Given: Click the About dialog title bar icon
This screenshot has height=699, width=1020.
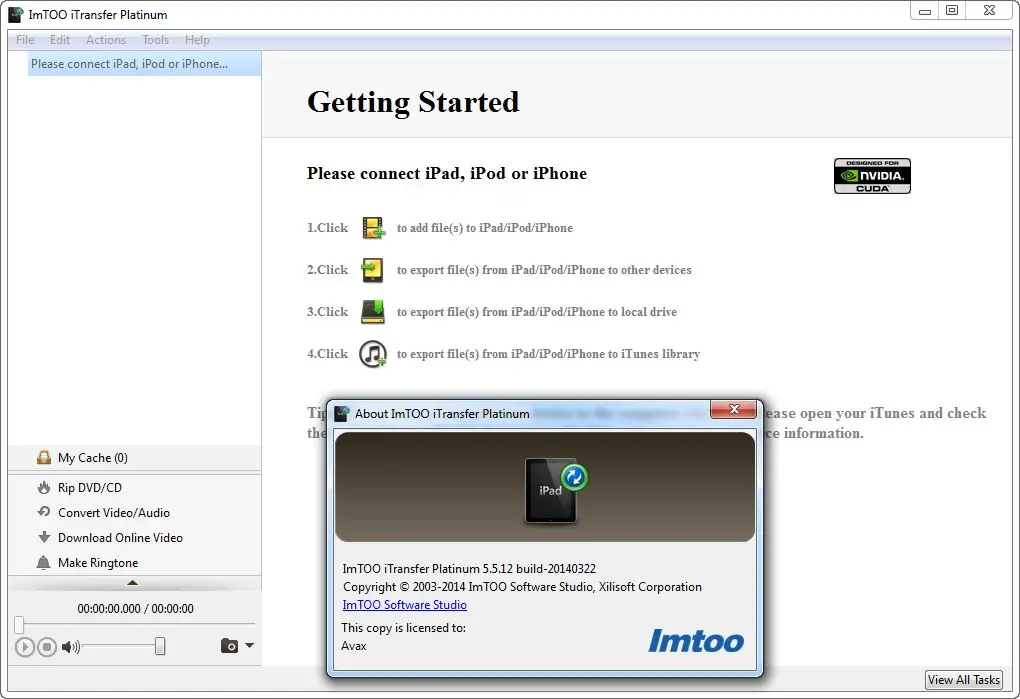Looking at the screenshot, I should click(x=342, y=414).
